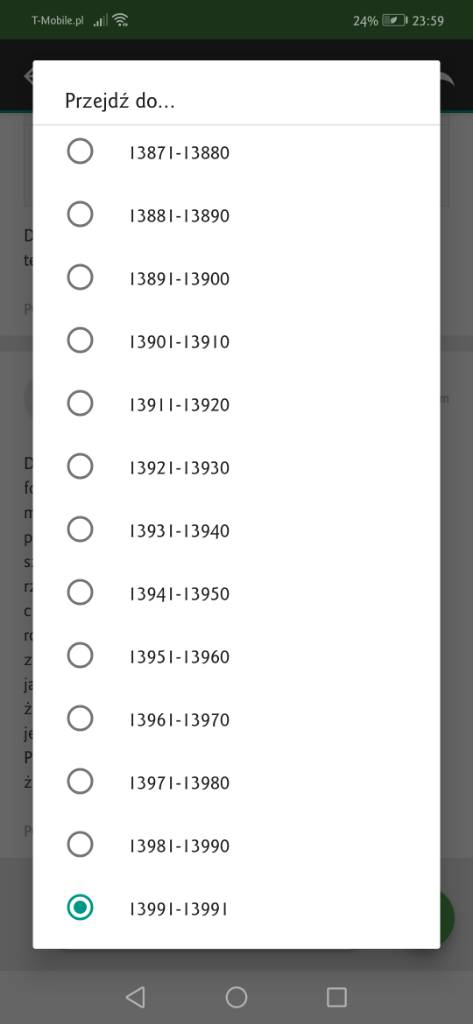Choose the 13891-13900 page range
This screenshot has height=1024, width=473.
click(236, 278)
